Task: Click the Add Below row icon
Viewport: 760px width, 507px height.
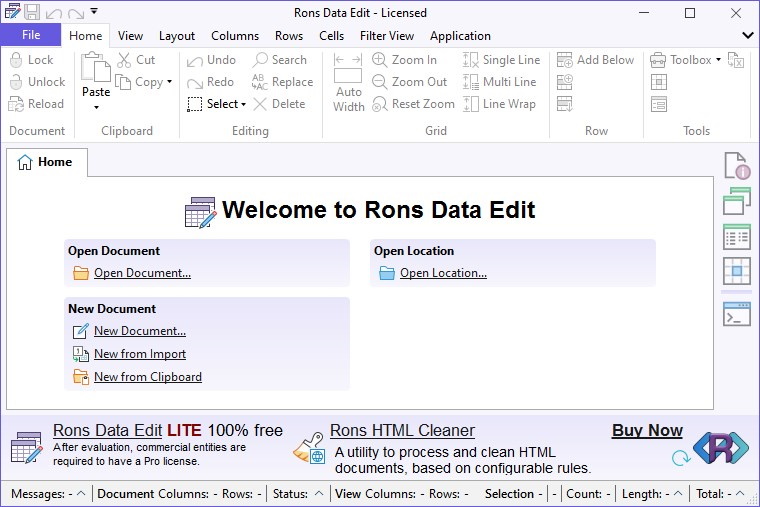Action: click(x=565, y=60)
